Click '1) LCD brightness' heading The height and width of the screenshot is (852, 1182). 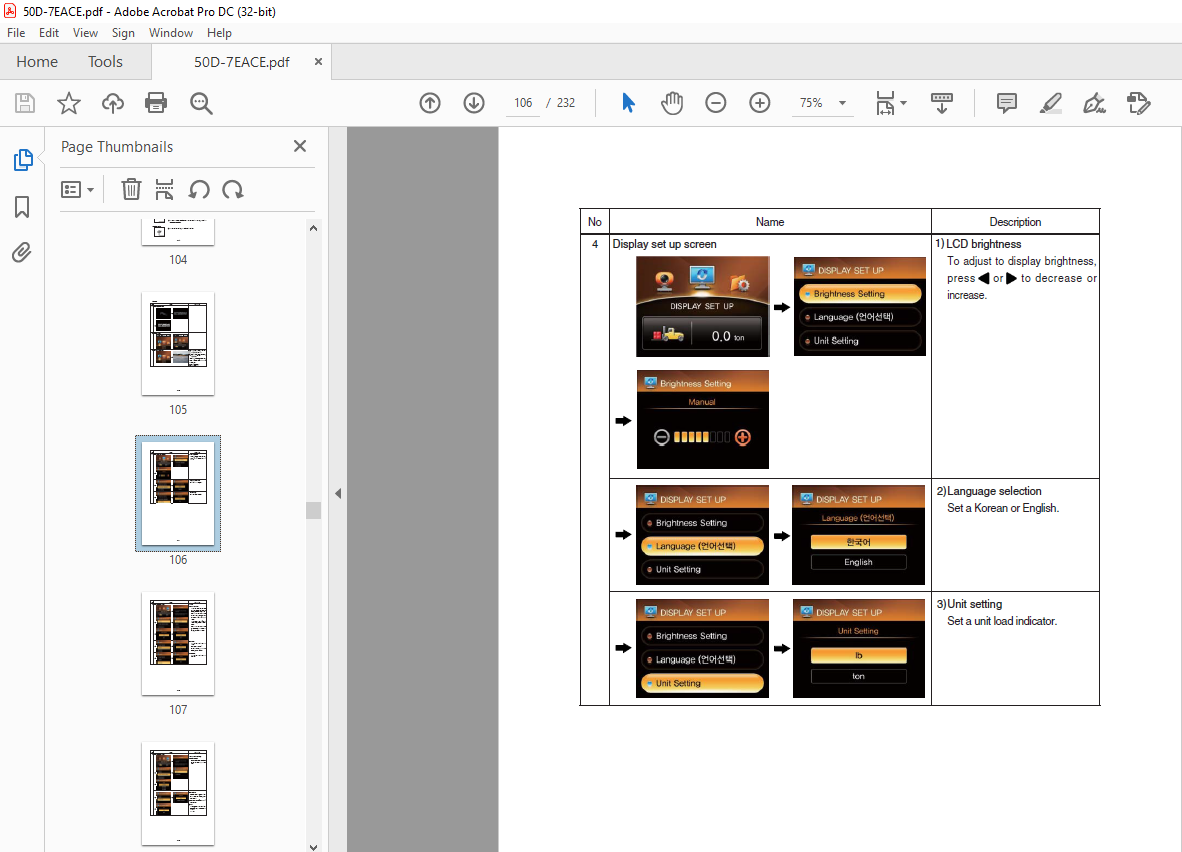coord(978,244)
